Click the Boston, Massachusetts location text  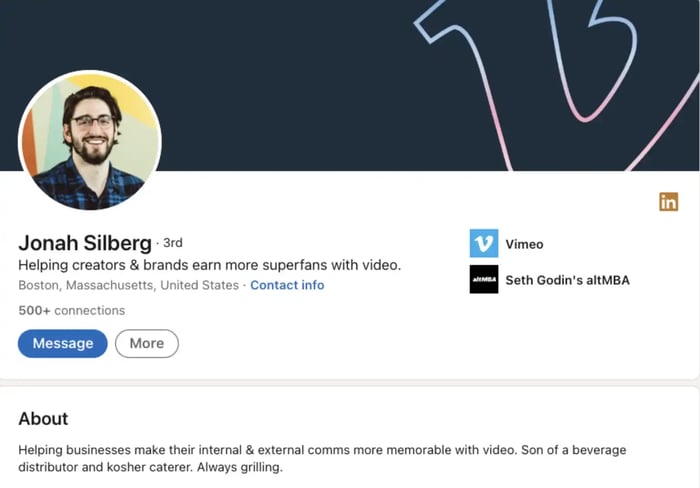pyautogui.click(x=128, y=285)
